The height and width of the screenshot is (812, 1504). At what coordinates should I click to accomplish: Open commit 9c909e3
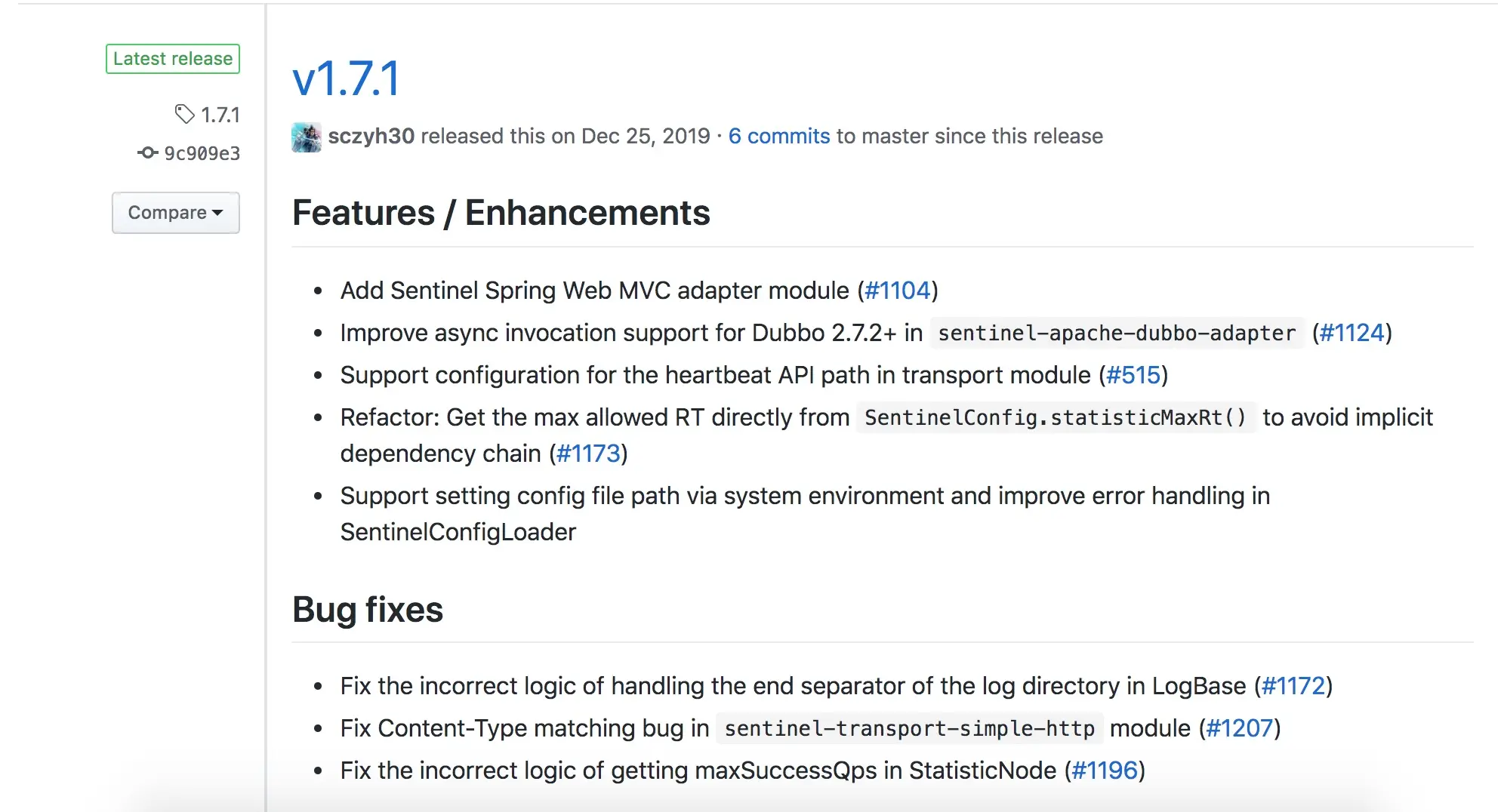202,153
